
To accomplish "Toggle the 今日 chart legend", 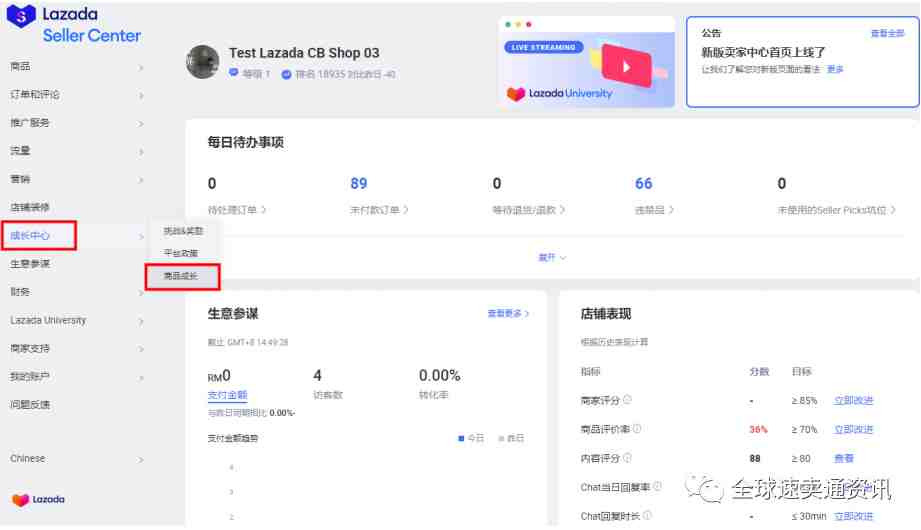I will [470, 438].
